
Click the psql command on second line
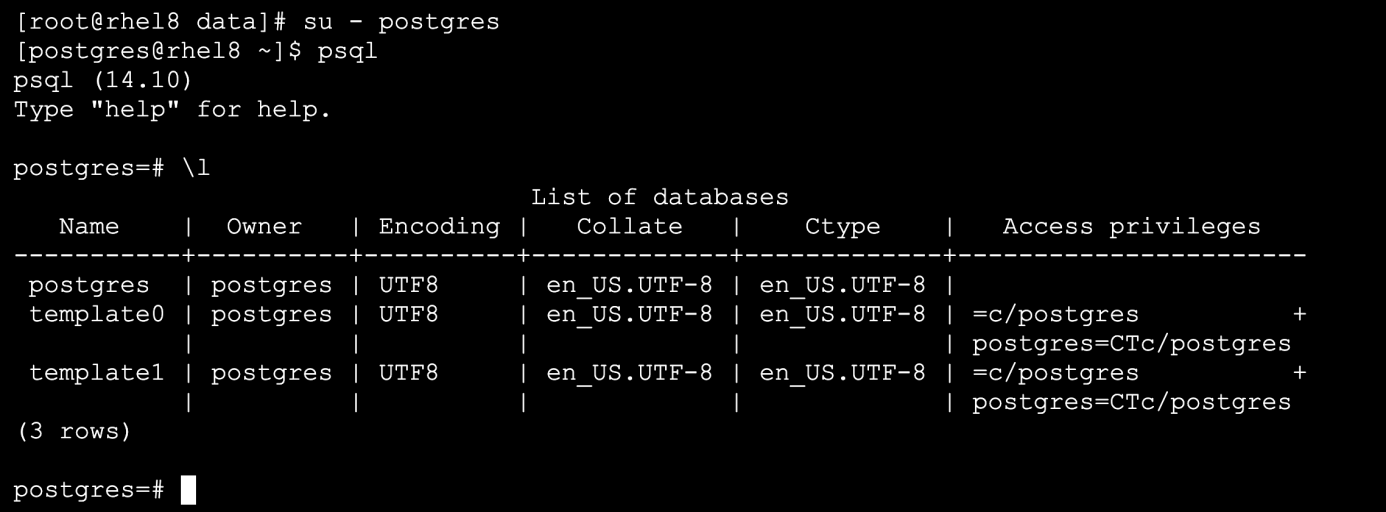pos(347,51)
